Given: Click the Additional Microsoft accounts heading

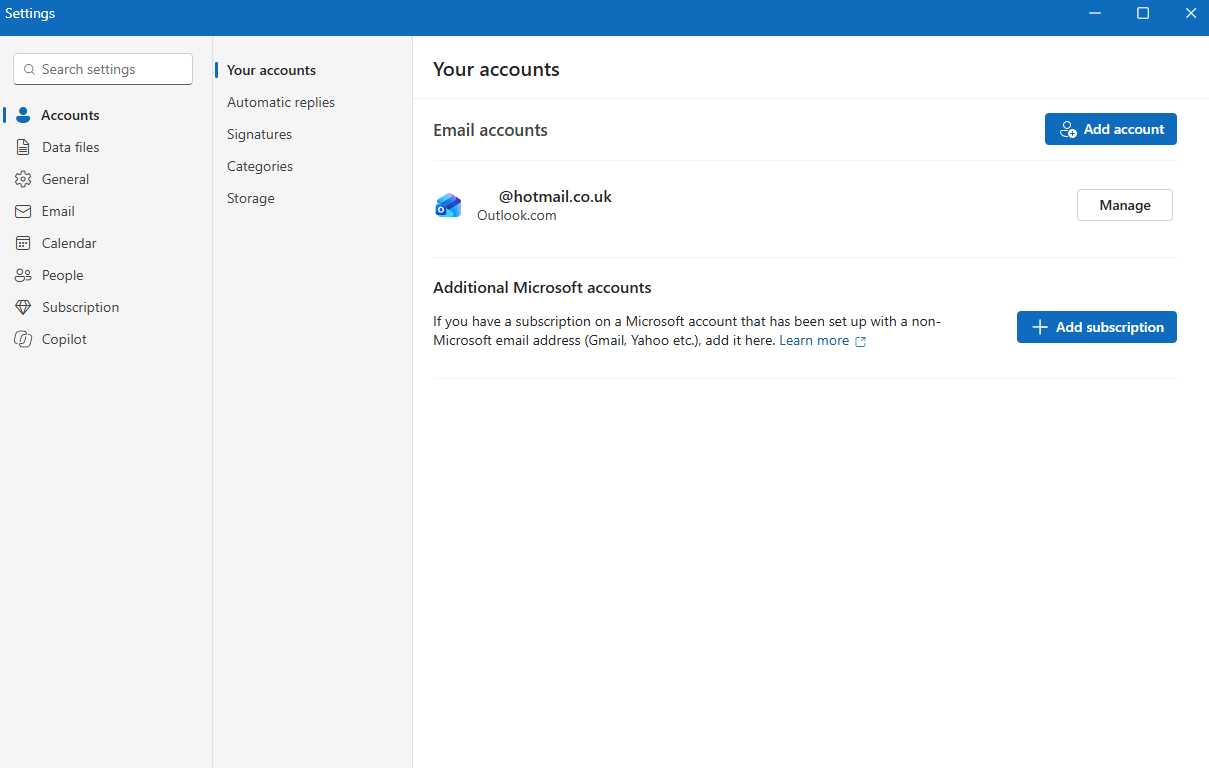Looking at the screenshot, I should click(x=542, y=288).
